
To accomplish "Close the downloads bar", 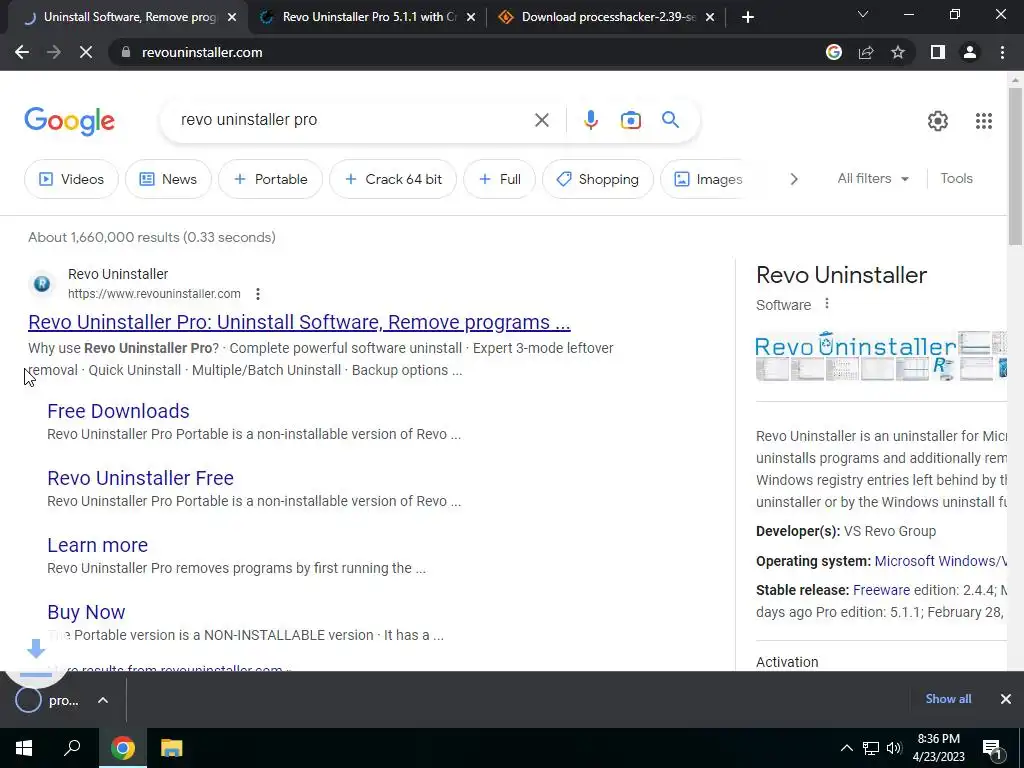I will coord(1006,699).
